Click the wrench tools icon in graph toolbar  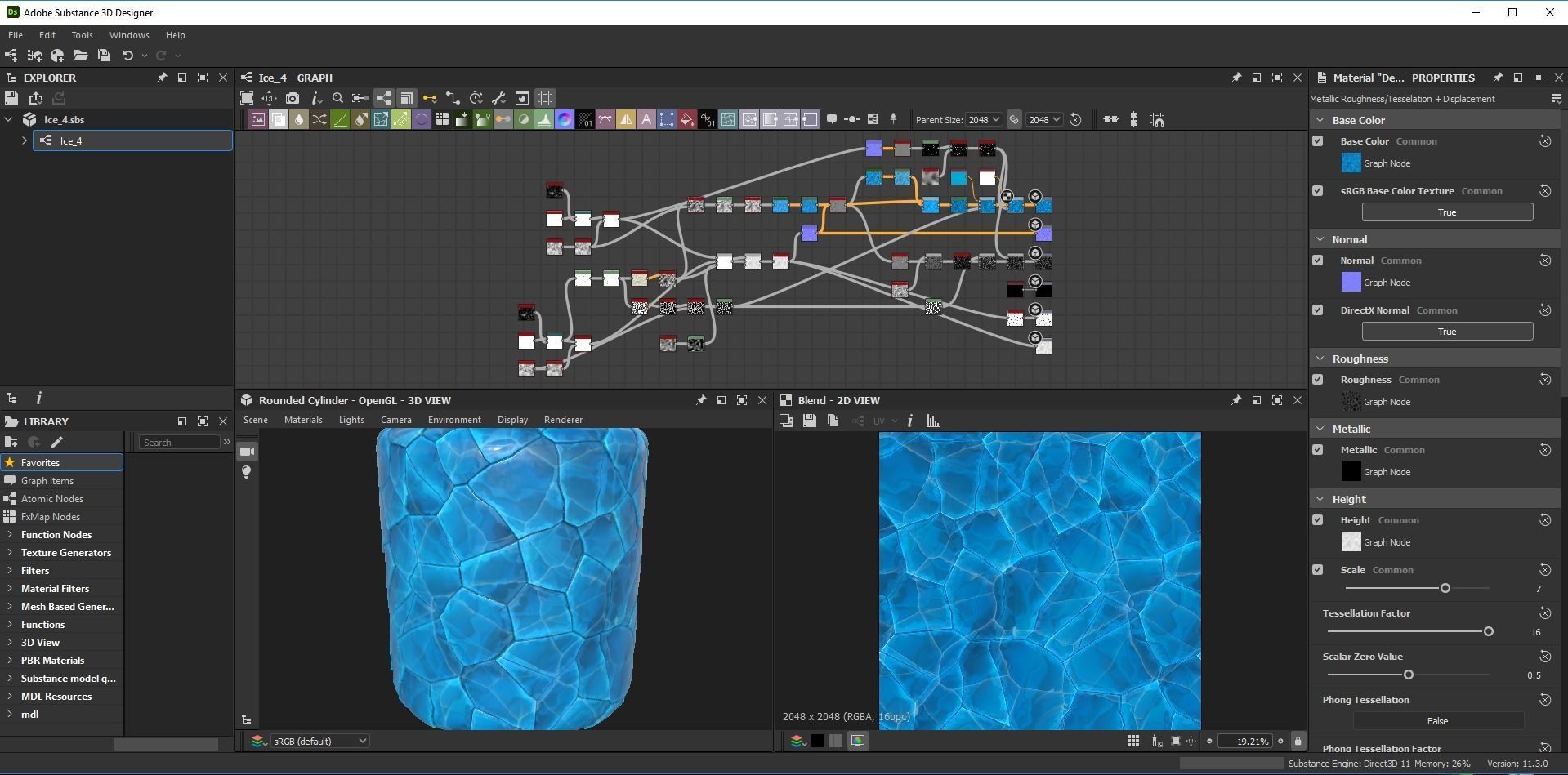pyautogui.click(x=498, y=98)
